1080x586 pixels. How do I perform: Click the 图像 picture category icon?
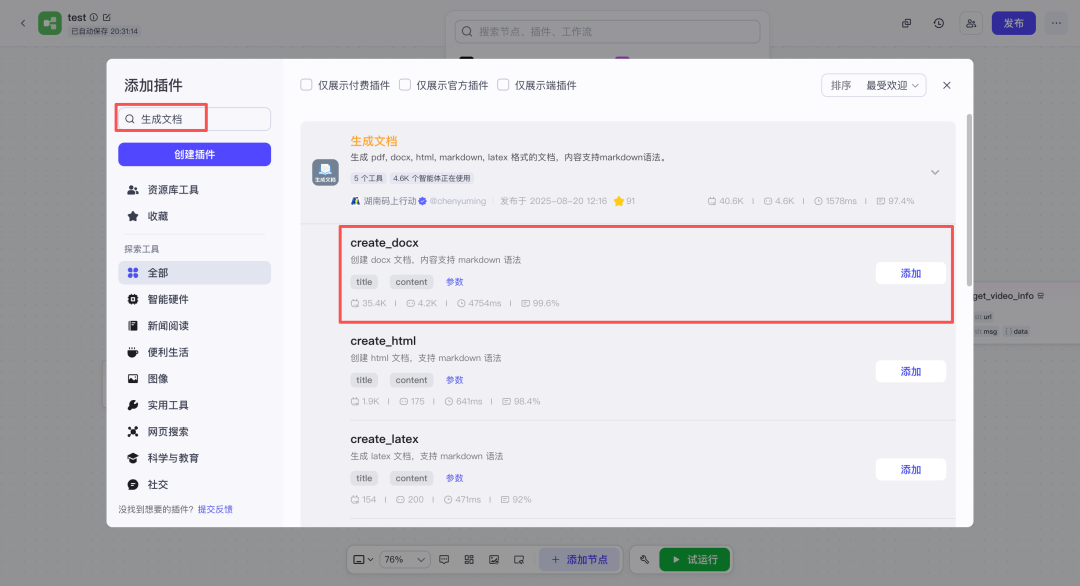coord(133,379)
